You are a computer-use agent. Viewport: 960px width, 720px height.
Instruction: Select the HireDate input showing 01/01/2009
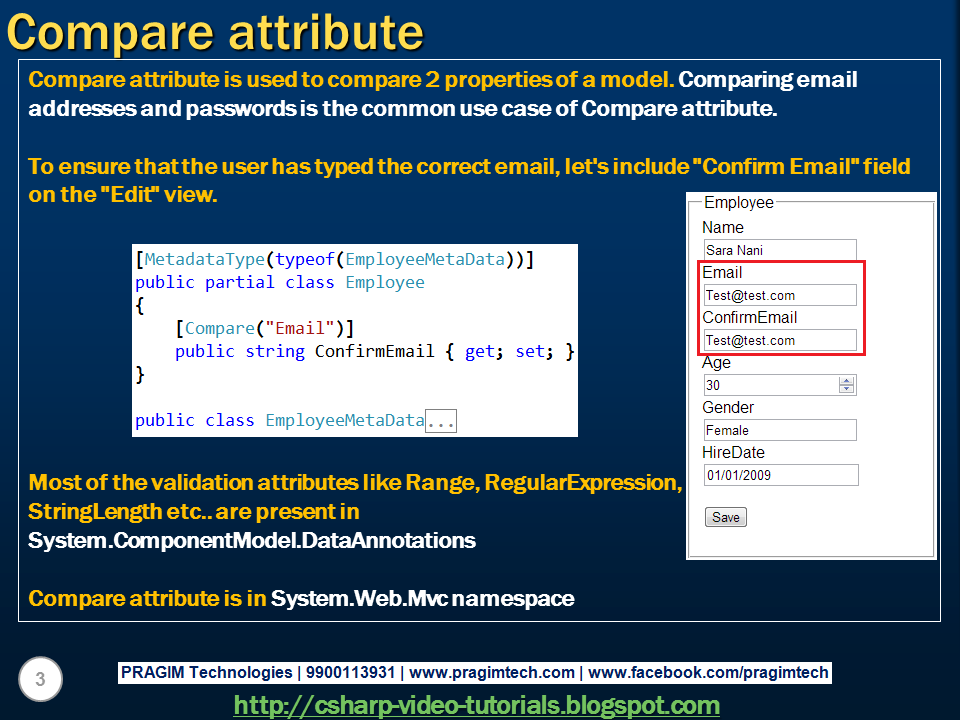(x=778, y=474)
